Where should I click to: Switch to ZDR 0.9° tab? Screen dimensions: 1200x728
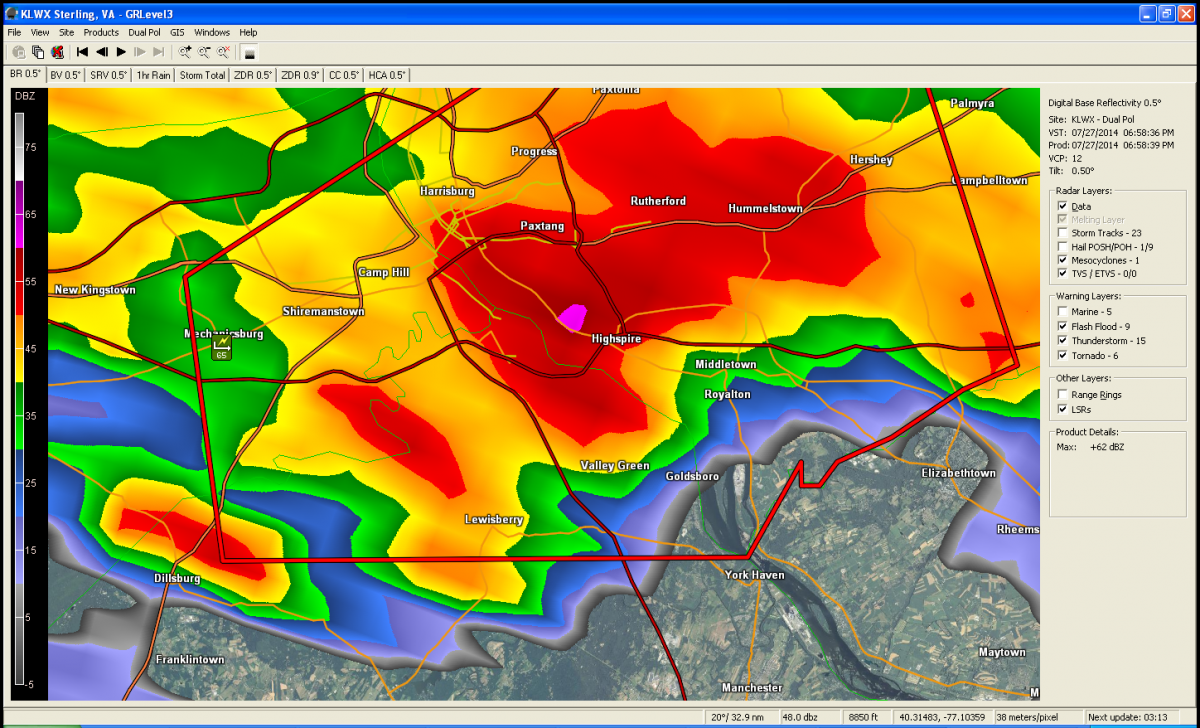(x=301, y=75)
